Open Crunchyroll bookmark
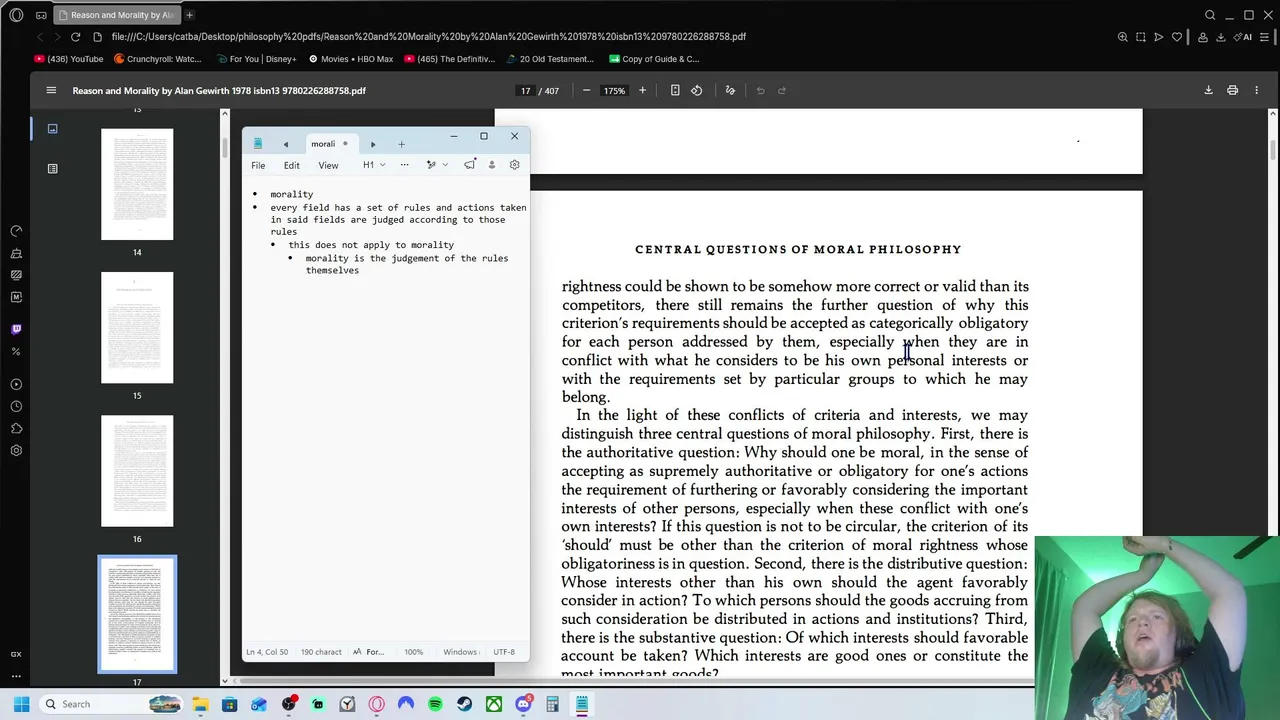This screenshot has height=720, width=1280. [159, 59]
